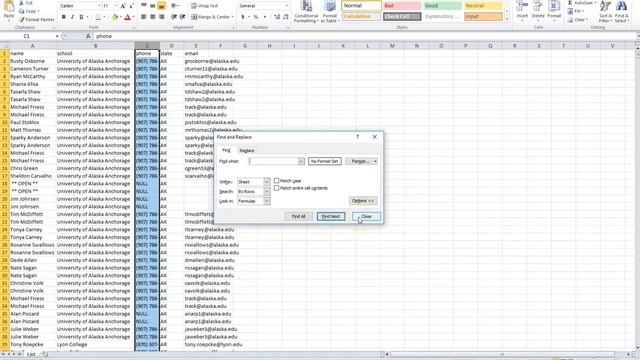The height and width of the screenshot is (360, 640).
Task: Expand the Name Box dropdown arrow
Action: (57, 36)
